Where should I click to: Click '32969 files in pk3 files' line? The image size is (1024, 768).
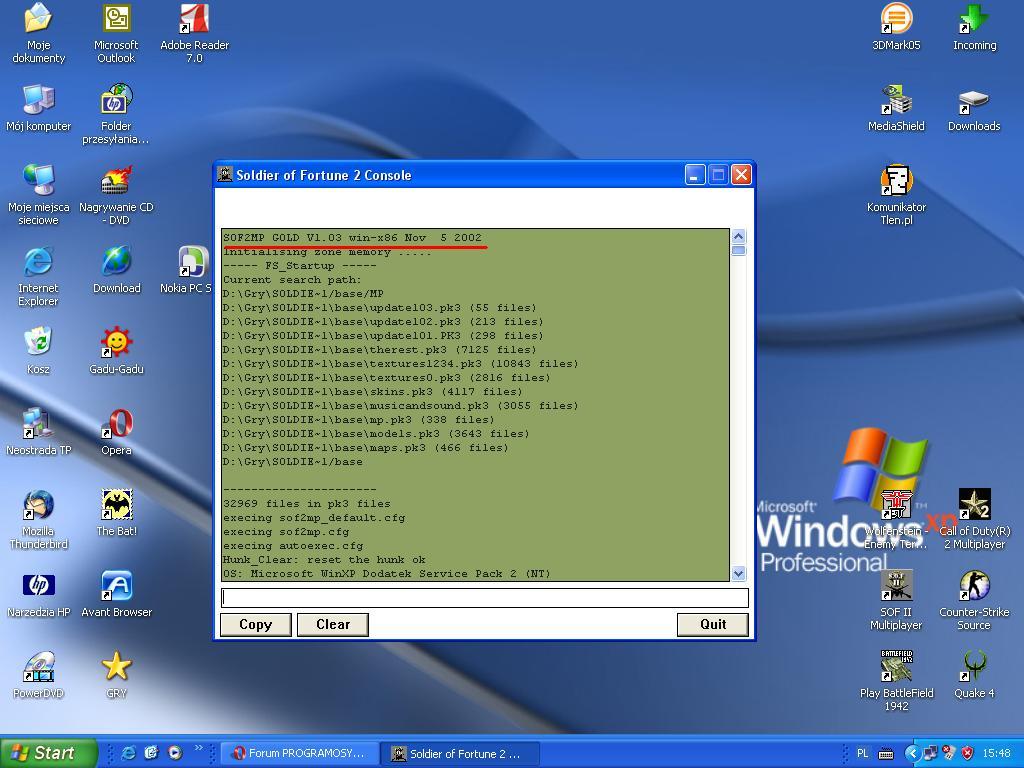(x=306, y=504)
